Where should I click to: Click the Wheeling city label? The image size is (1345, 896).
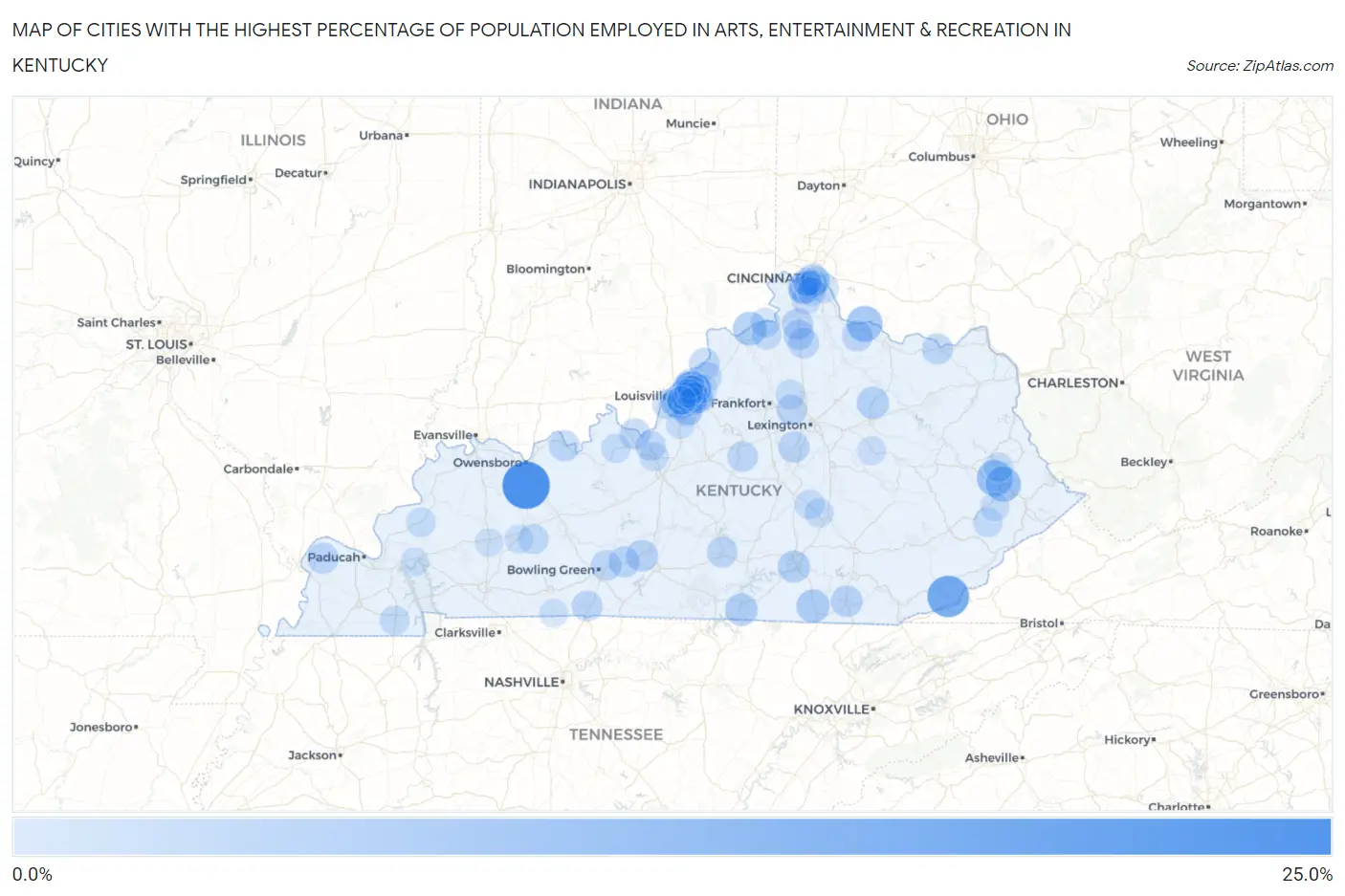click(x=1189, y=142)
